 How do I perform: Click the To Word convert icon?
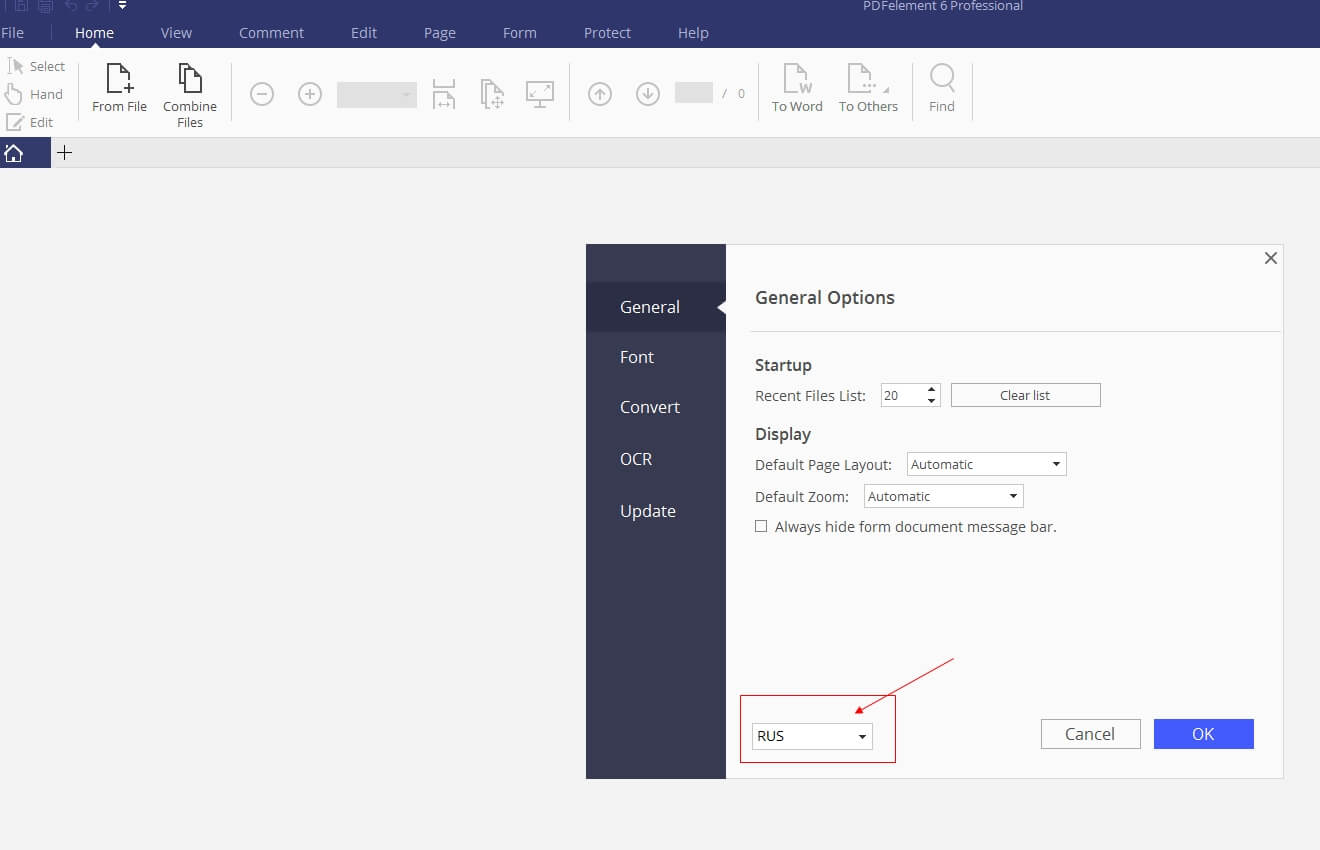point(797,80)
